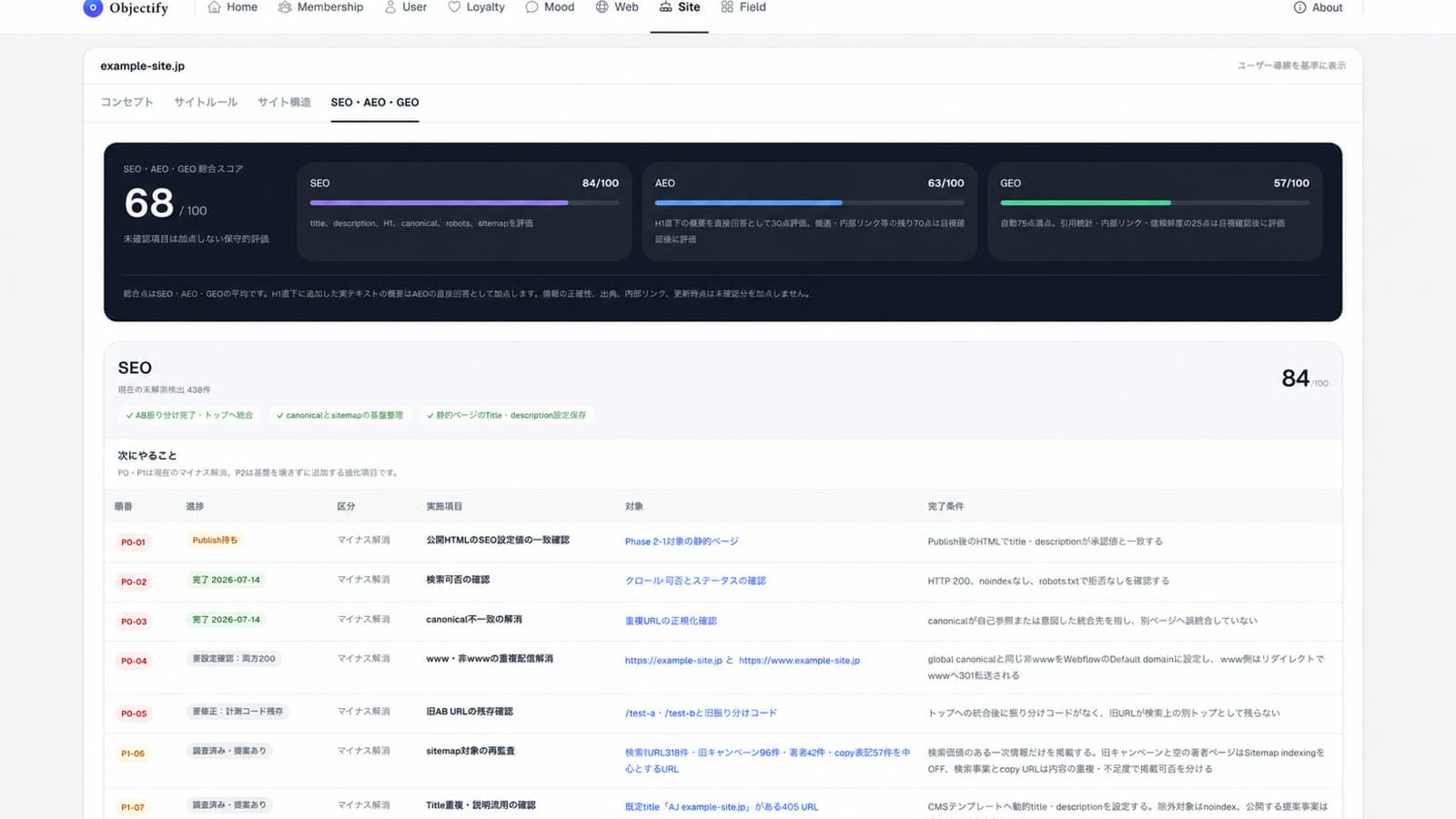Select the SEO・AEO・GEO tab
Viewport: 1456px width, 819px height.
click(x=375, y=102)
